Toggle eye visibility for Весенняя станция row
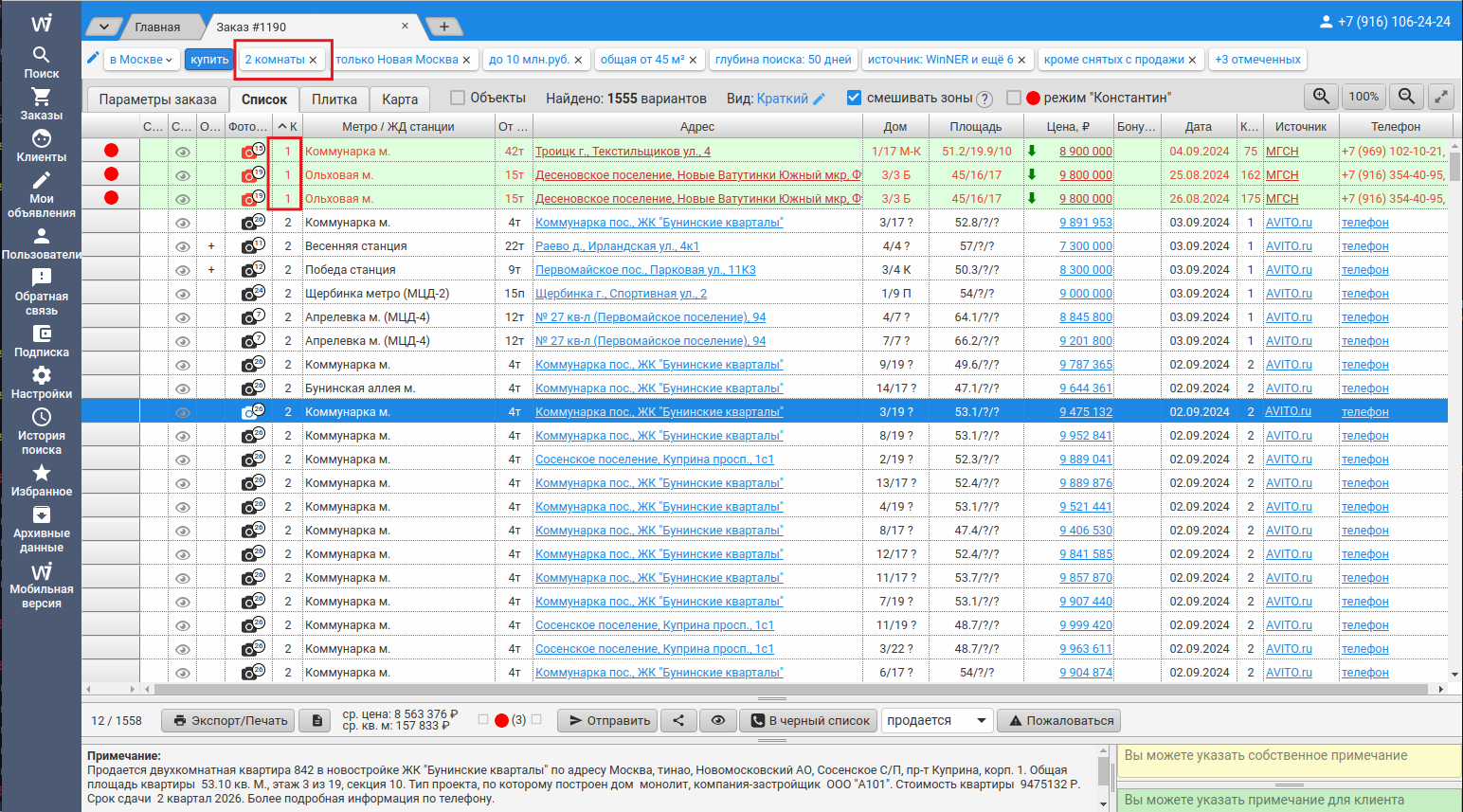1463x812 pixels. pyautogui.click(x=183, y=246)
